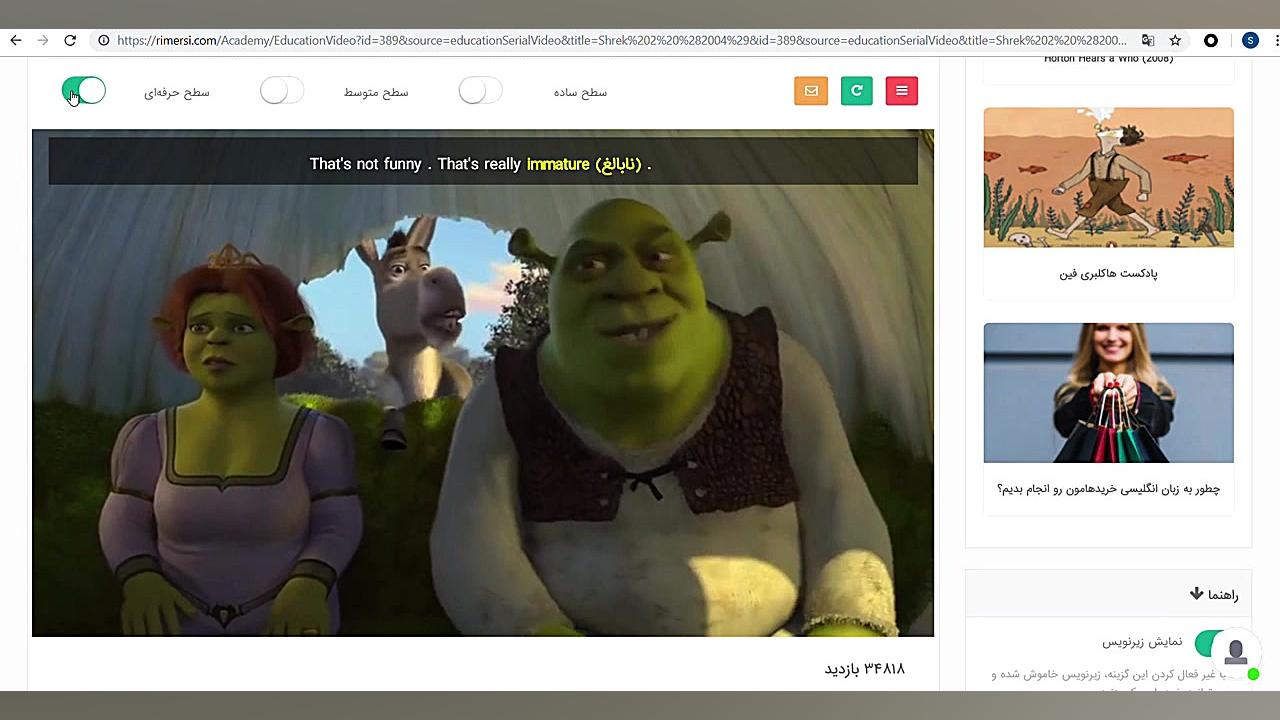View site information icon beside URL
The height and width of the screenshot is (720, 1280).
coord(102,41)
